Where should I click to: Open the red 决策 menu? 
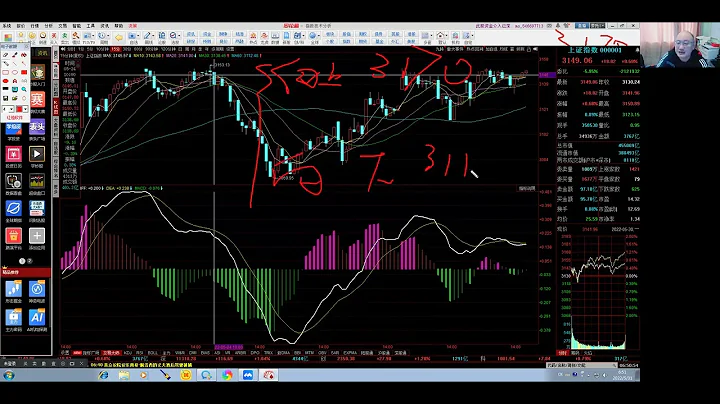(x=132, y=26)
